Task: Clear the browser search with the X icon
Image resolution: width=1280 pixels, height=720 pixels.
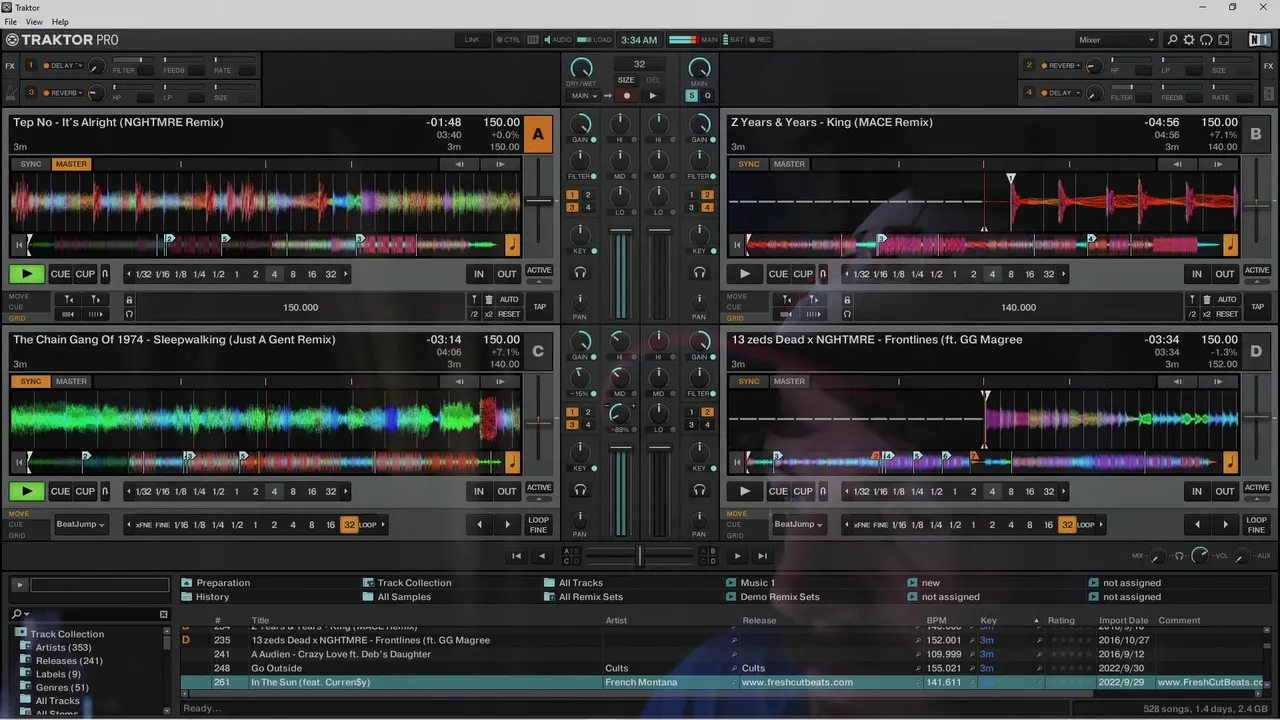Action: coord(164,614)
